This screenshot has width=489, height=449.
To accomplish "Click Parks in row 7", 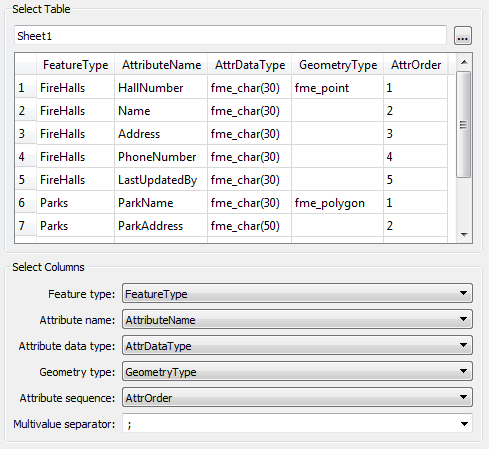I will pos(75,226).
